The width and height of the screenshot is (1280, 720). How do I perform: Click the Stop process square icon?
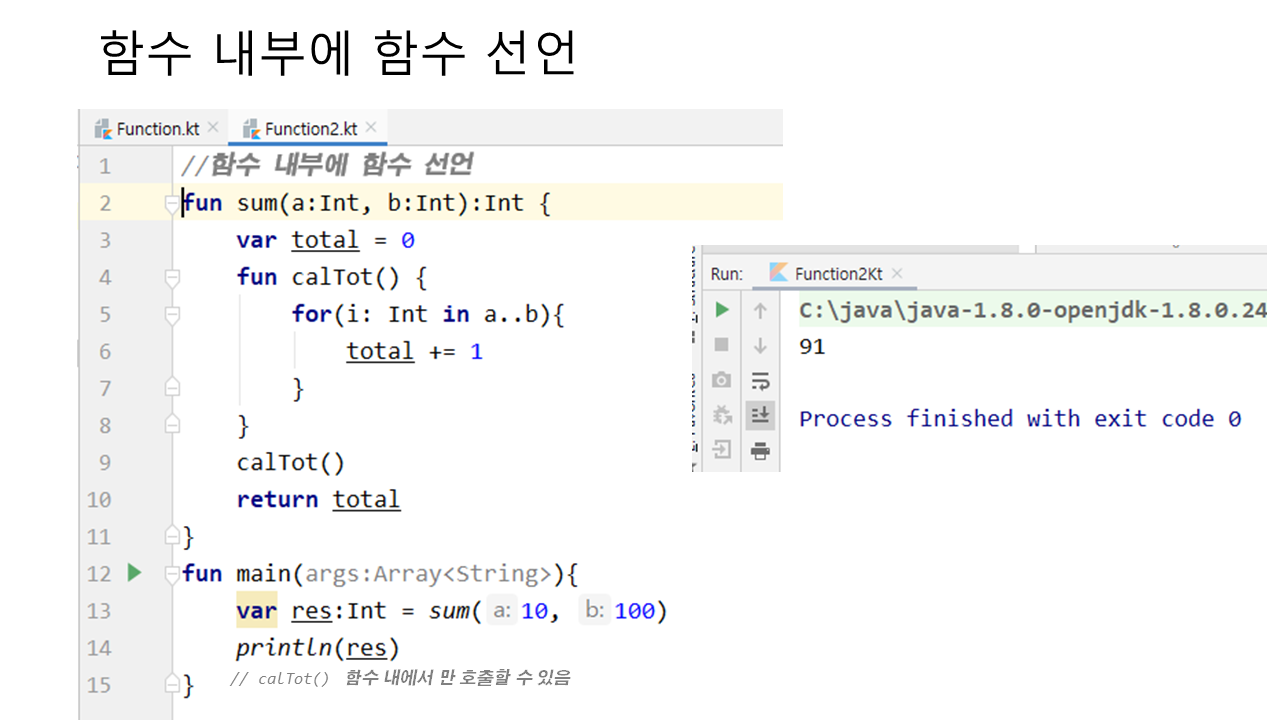tap(721, 345)
